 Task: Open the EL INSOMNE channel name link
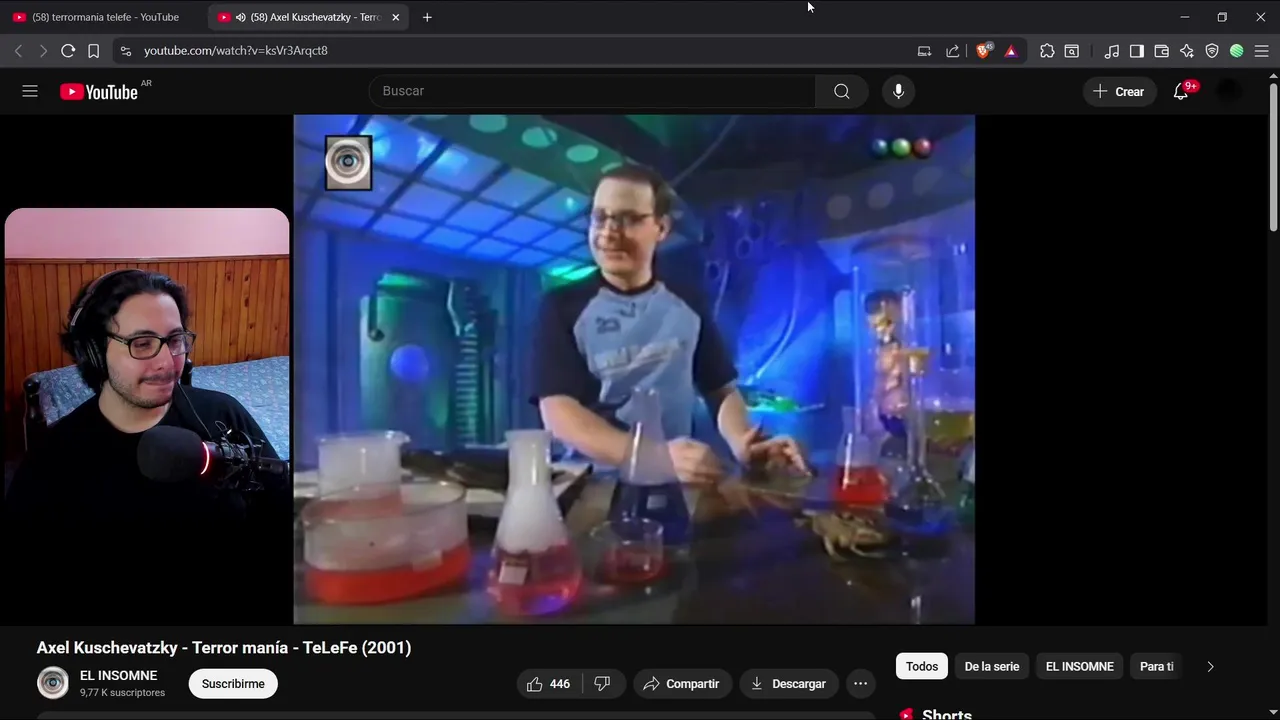(118, 676)
